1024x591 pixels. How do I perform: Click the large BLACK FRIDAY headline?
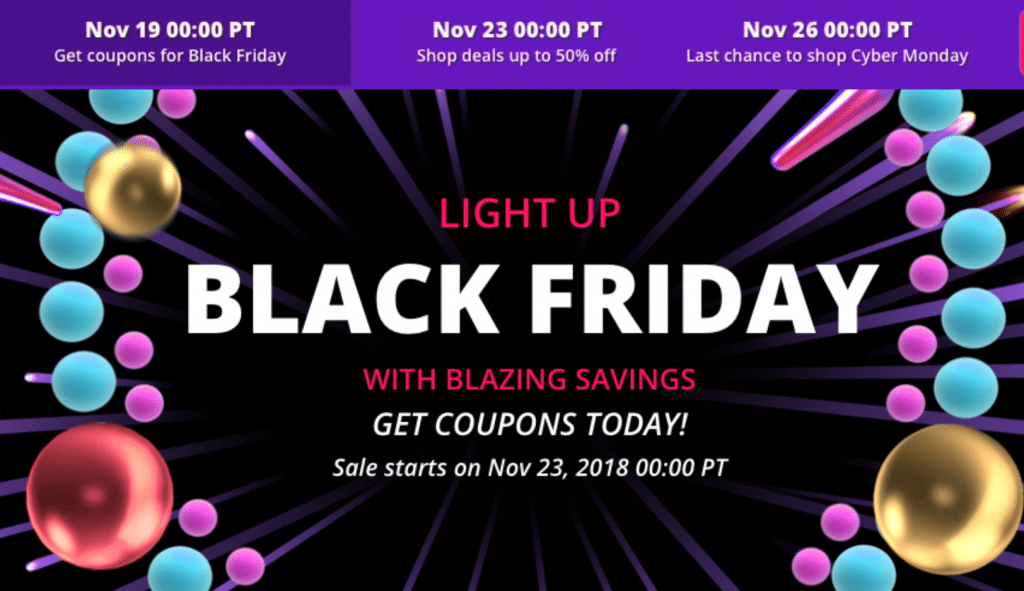pos(531,300)
